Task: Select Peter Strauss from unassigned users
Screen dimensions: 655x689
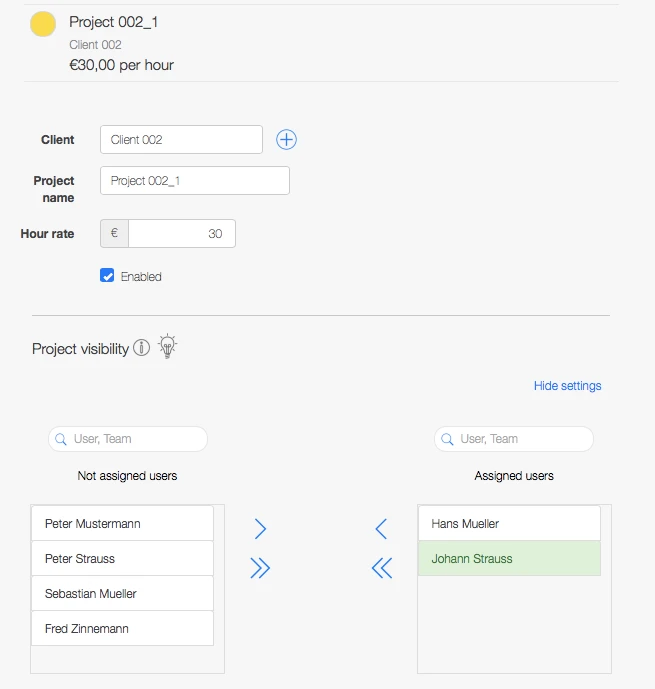Action: point(122,559)
